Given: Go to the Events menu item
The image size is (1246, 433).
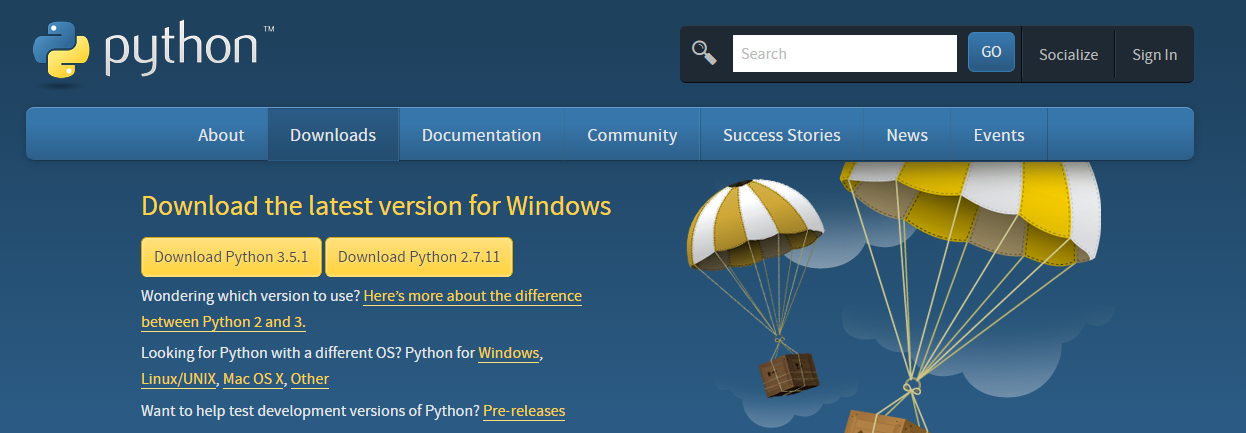Looking at the screenshot, I should click(999, 135).
